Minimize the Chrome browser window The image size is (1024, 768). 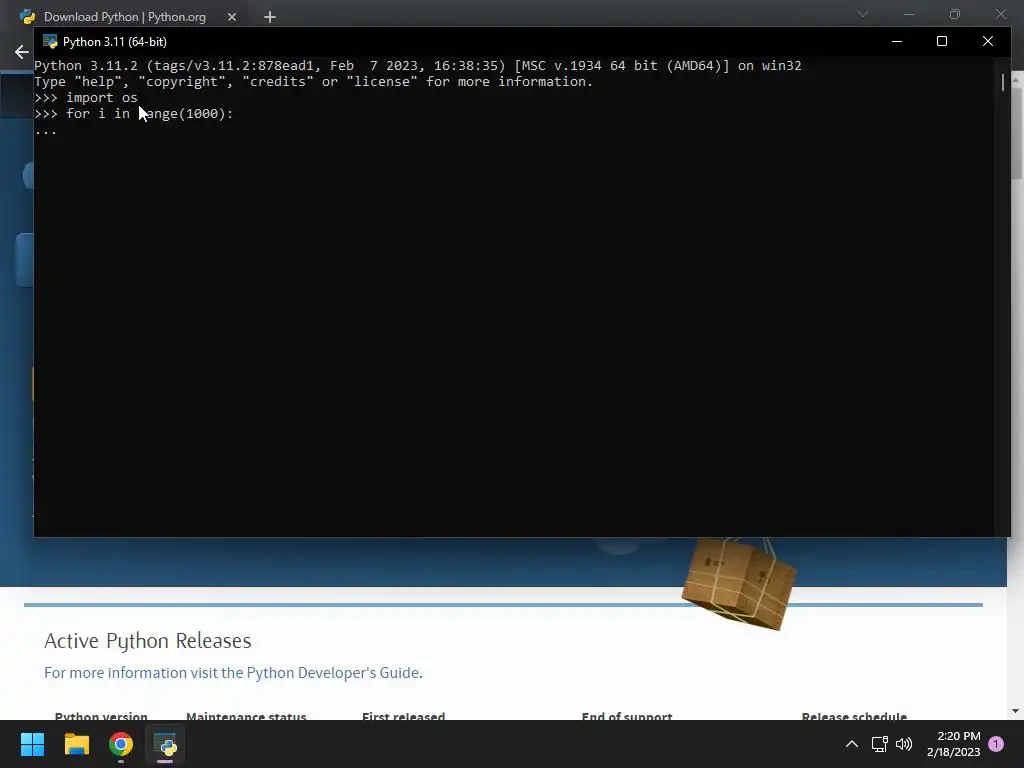click(x=908, y=14)
